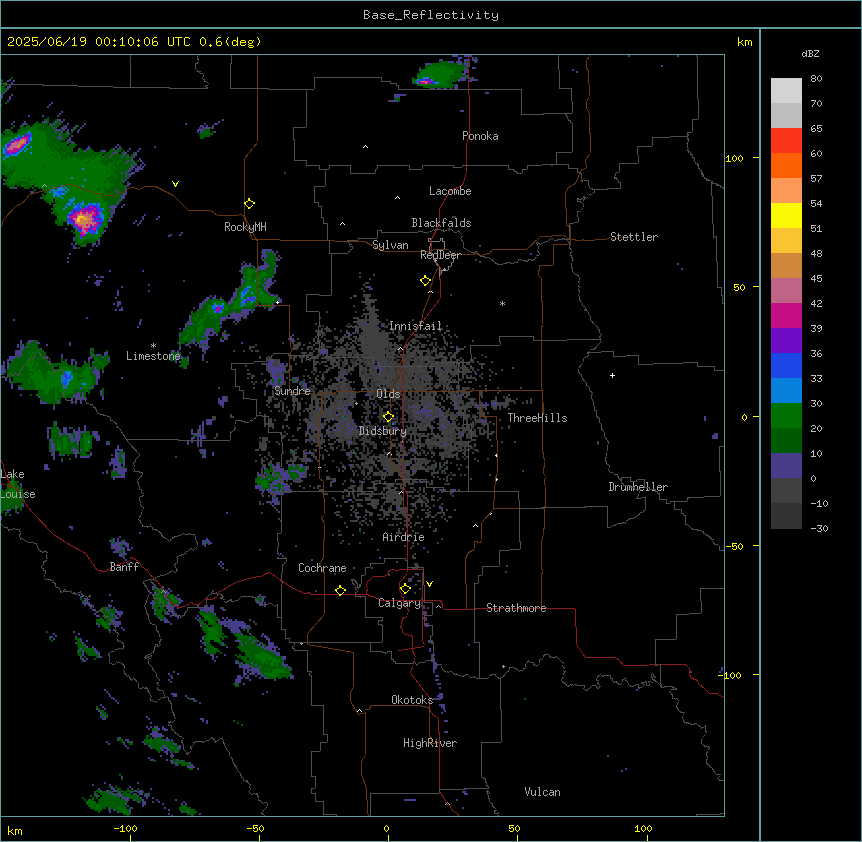Select the magenta 39-42 dBZ legend swatch
This screenshot has height=842, width=862.
tap(786, 315)
